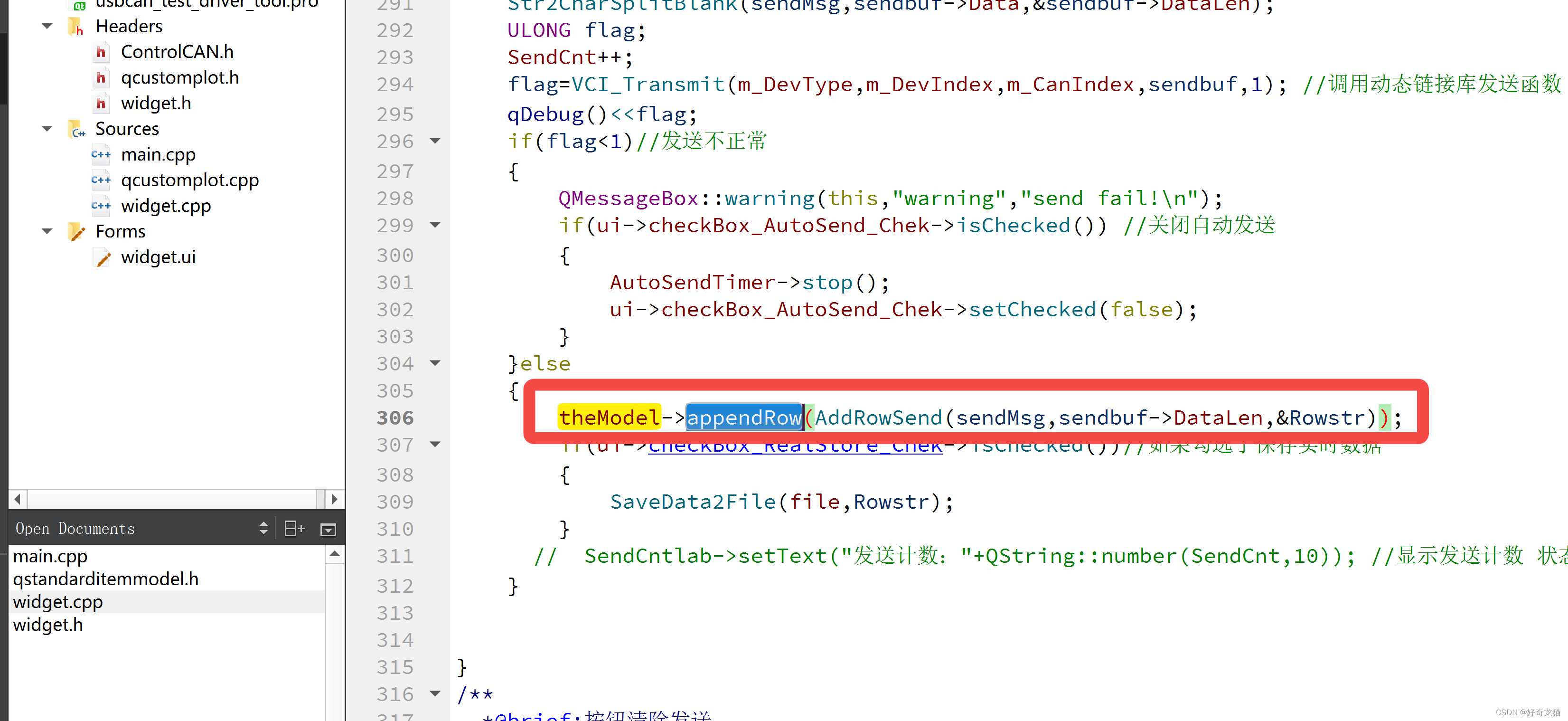Click the project tree right scroll arrow
The width and height of the screenshot is (1568, 721).
(334, 499)
